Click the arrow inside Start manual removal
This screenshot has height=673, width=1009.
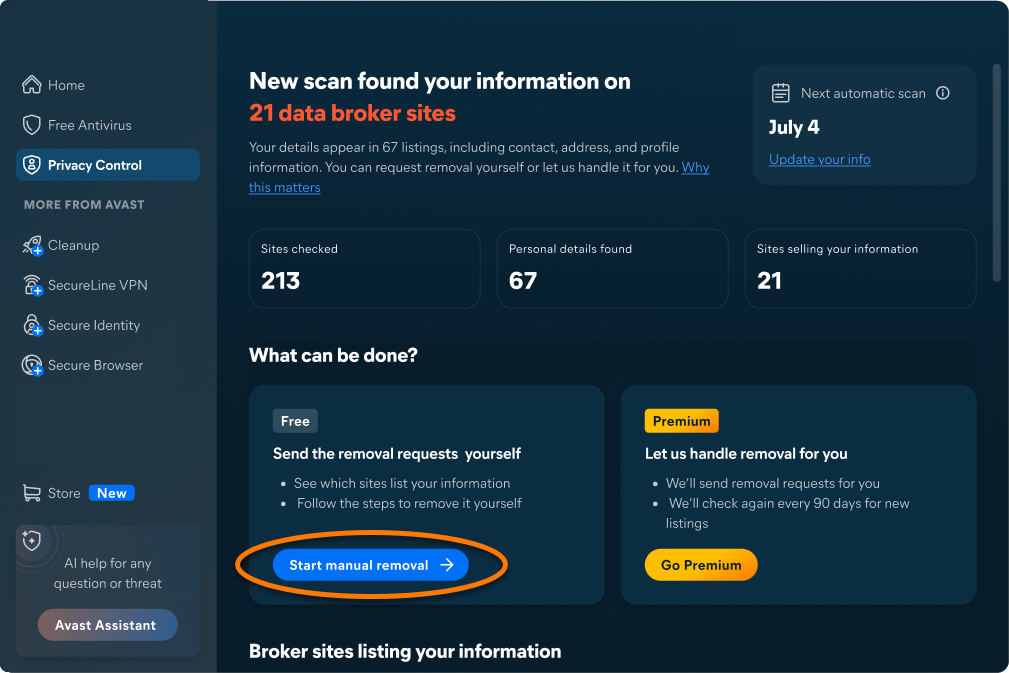pyautogui.click(x=447, y=565)
